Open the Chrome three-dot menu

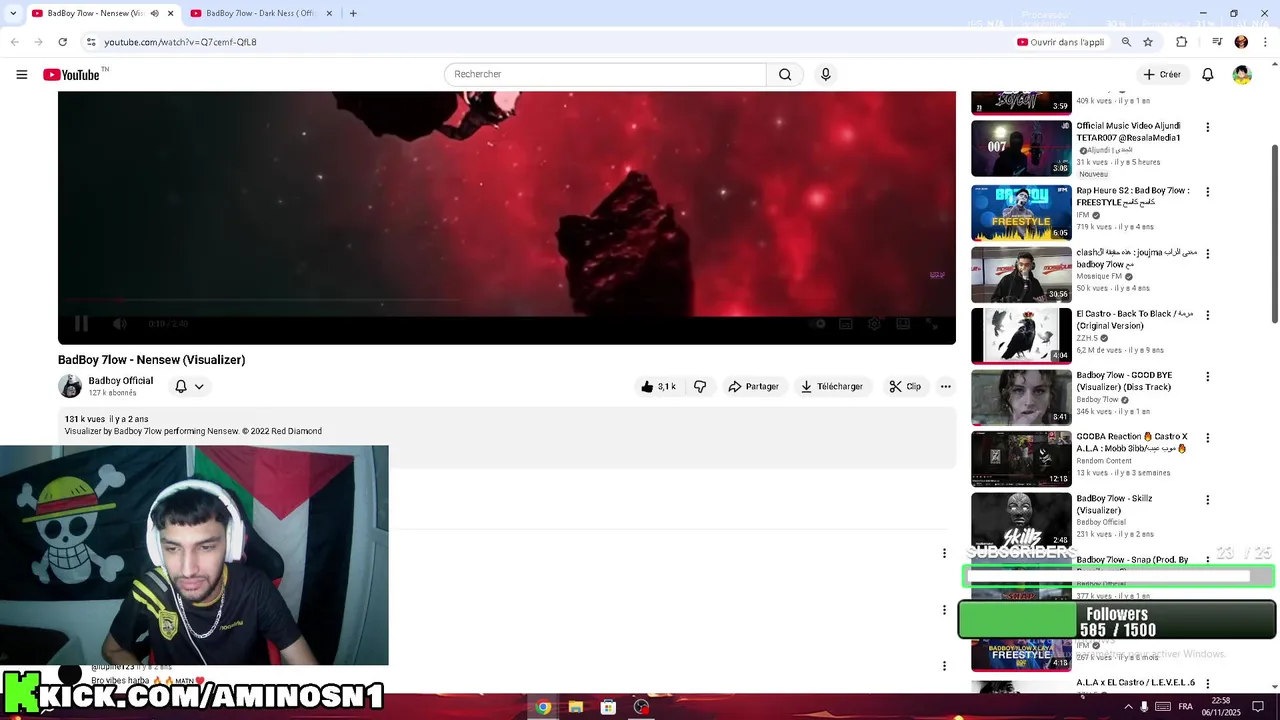(1266, 42)
